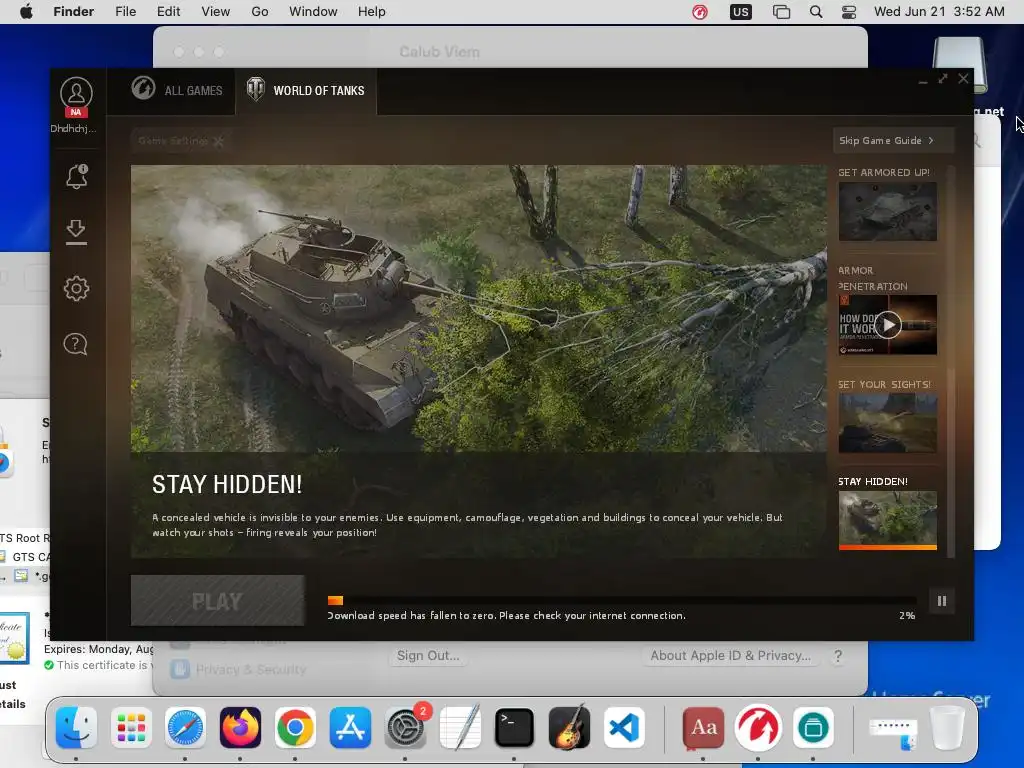Open the downloads arrow icon in sidebar

[76, 232]
